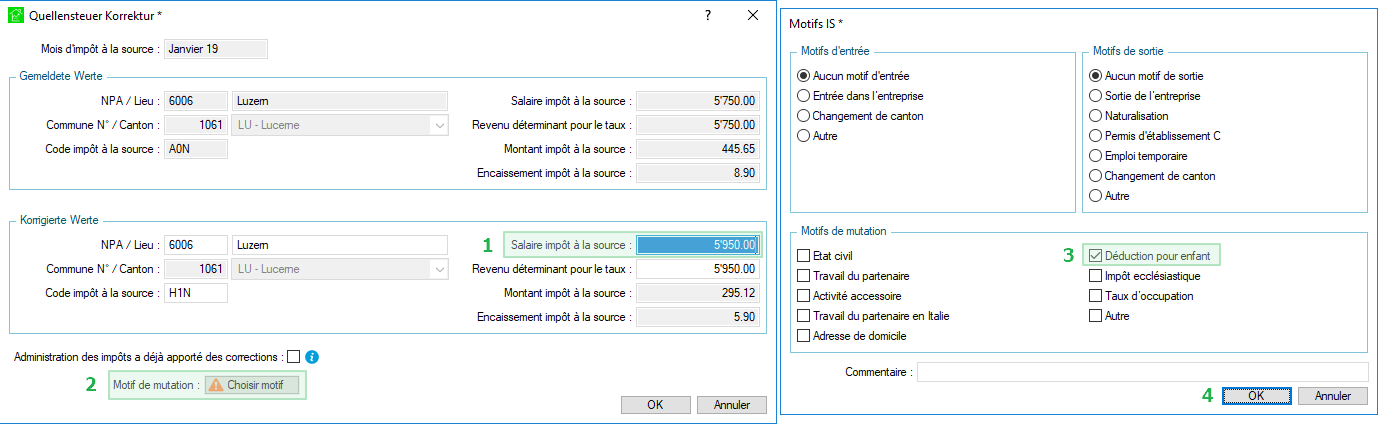
Task: Open Choisir motif warning button
Action: [251, 385]
